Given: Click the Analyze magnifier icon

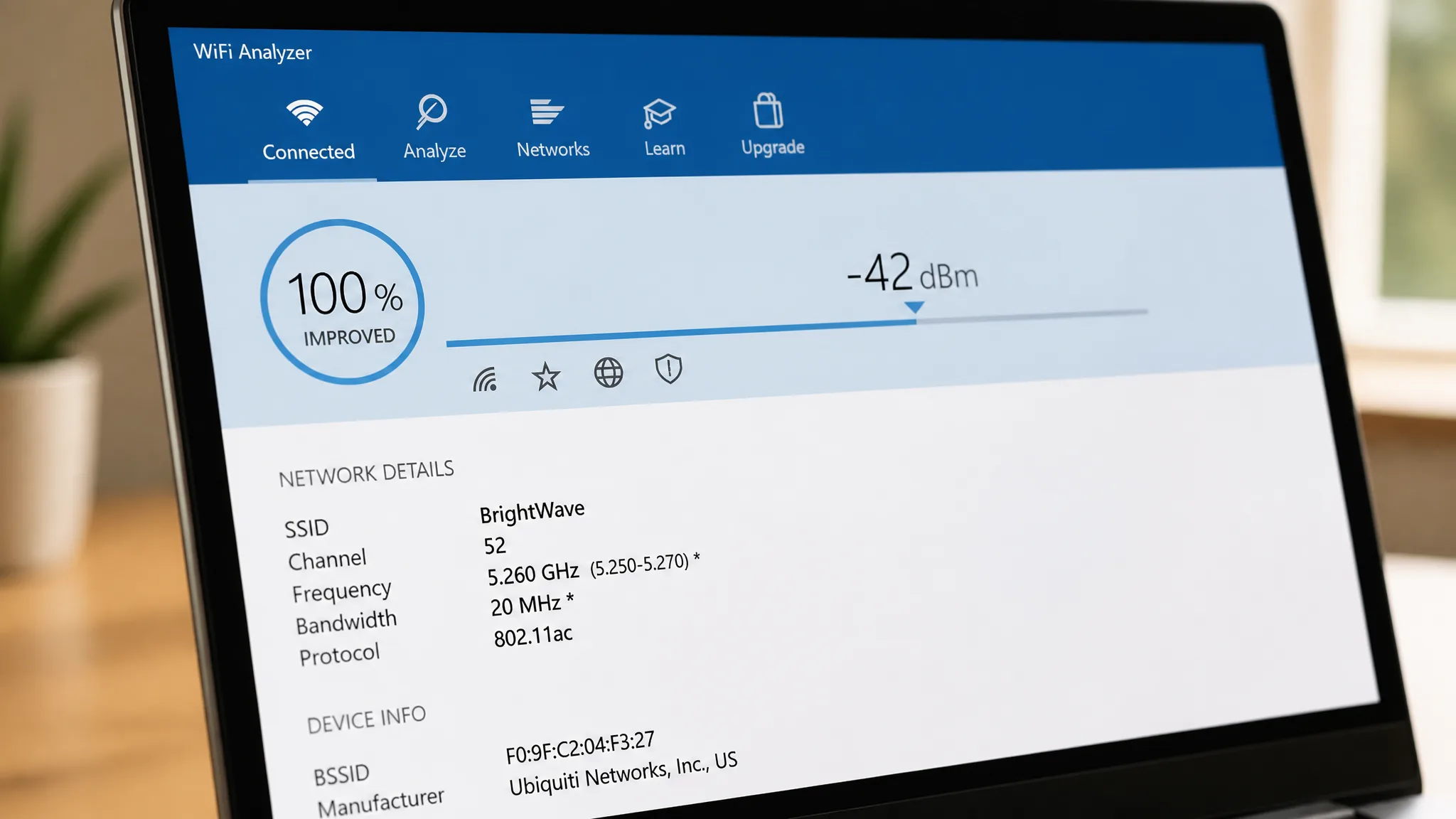Looking at the screenshot, I should pyautogui.click(x=431, y=112).
